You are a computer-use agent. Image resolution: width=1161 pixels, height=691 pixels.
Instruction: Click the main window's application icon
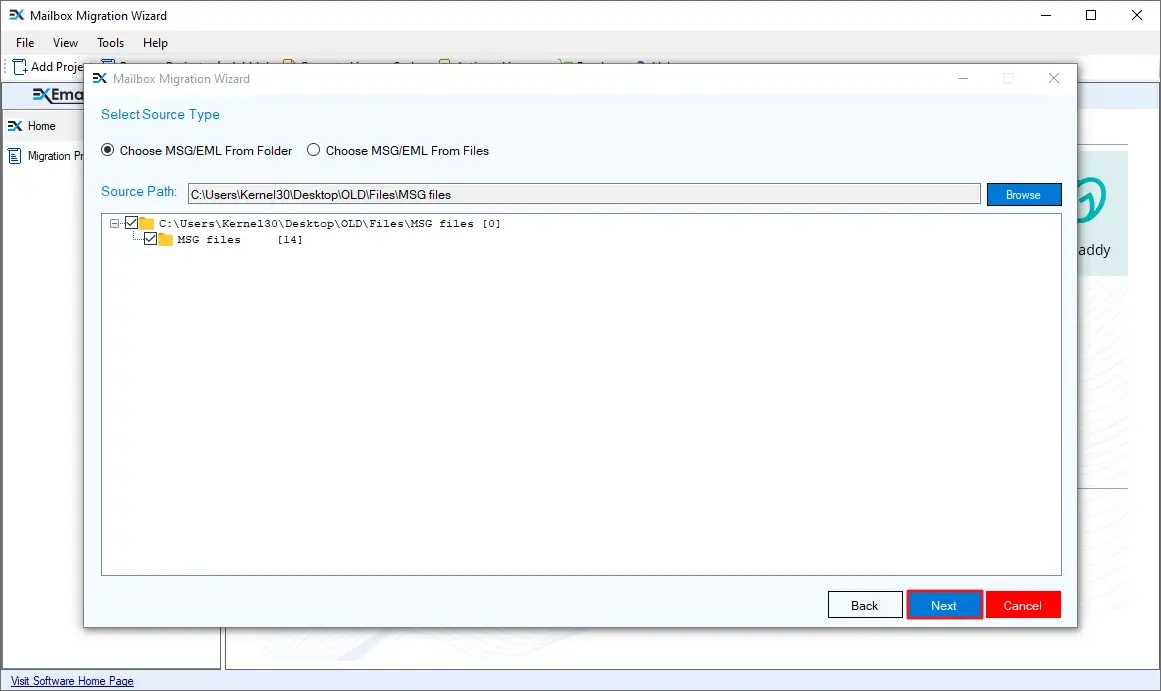(x=17, y=15)
